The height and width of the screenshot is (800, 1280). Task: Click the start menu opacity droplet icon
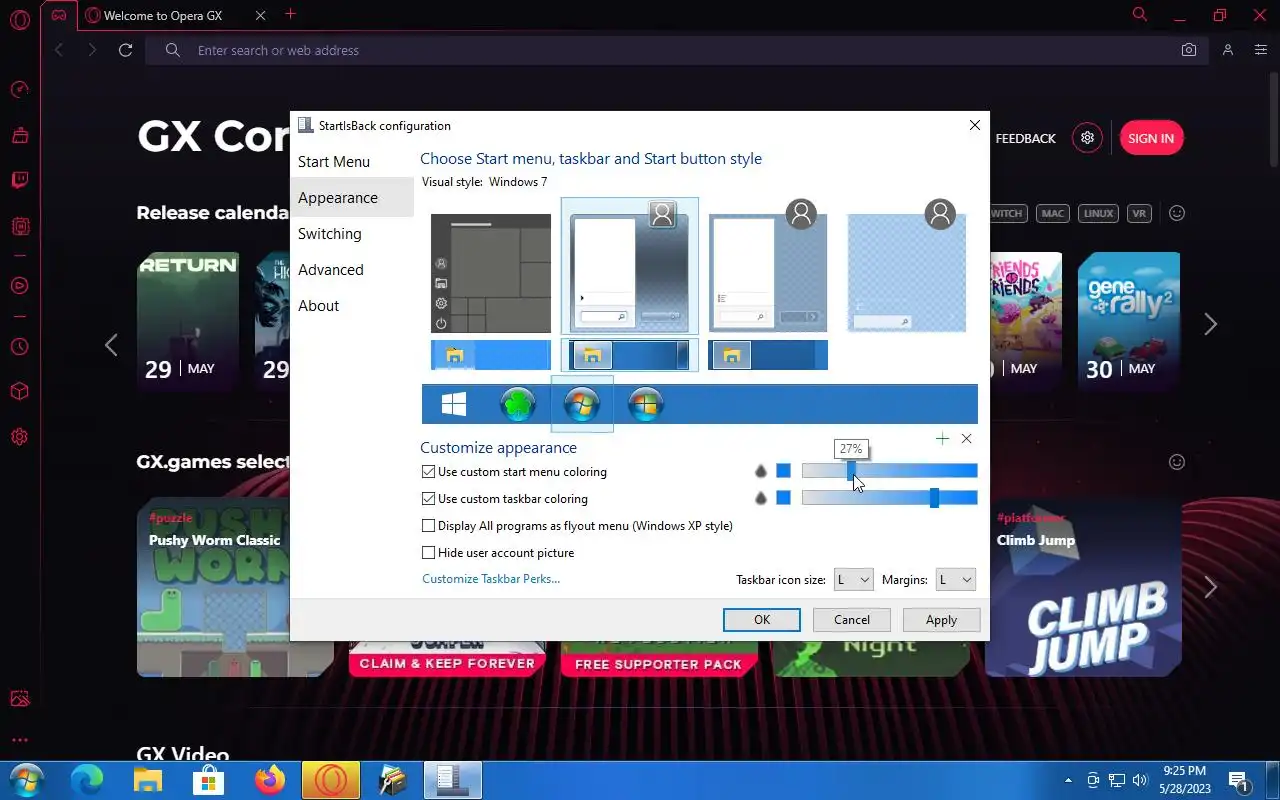click(x=760, y=471)
